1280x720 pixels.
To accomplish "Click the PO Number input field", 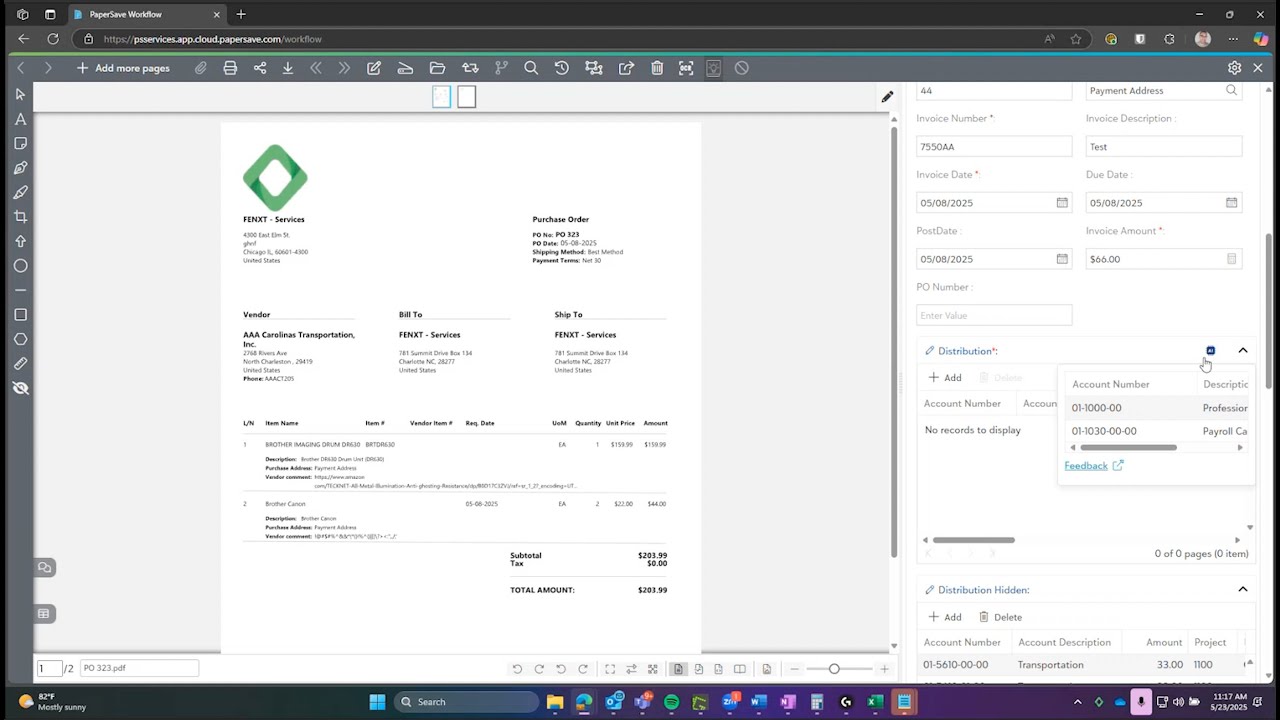I will coord(994,315).
